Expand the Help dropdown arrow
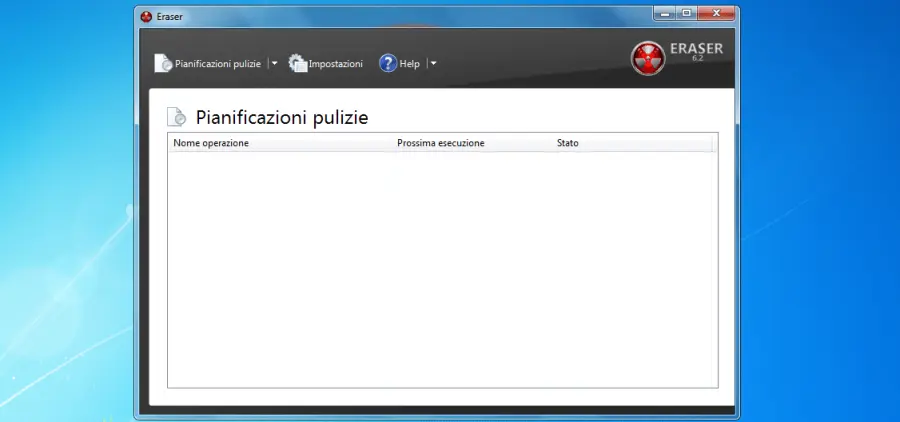The height and width of the screenshot is (422, 900). [433, 63]
